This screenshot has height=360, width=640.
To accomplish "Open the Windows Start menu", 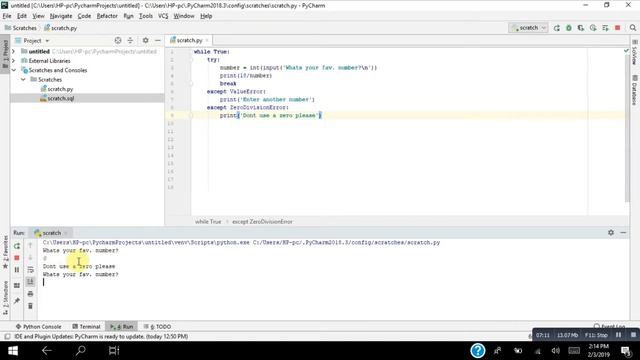I will click(13, 351).
